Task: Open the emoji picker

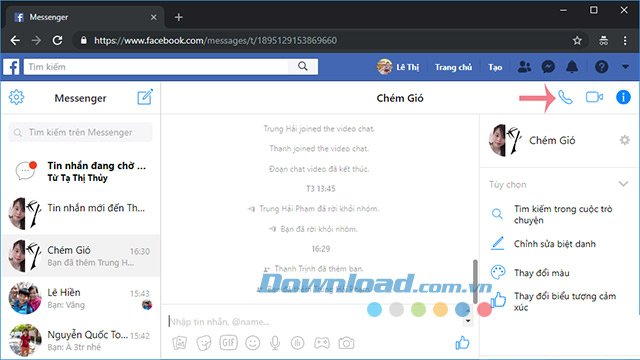Action: [x=253, y=343]
